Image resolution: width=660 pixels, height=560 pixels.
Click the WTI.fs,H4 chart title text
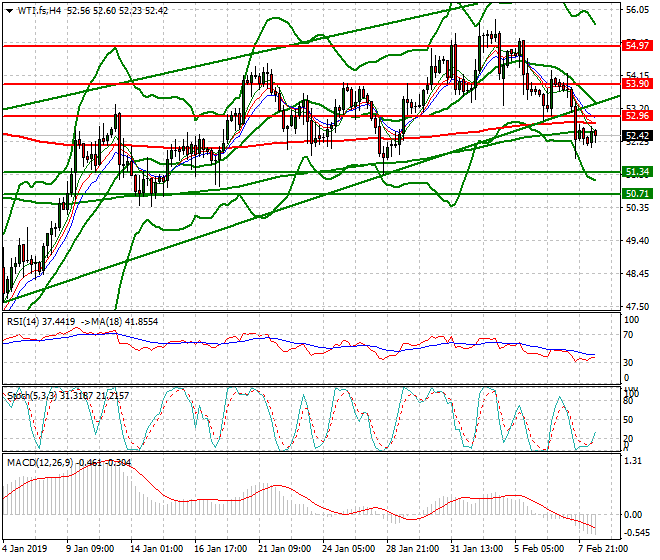[40, 11]
